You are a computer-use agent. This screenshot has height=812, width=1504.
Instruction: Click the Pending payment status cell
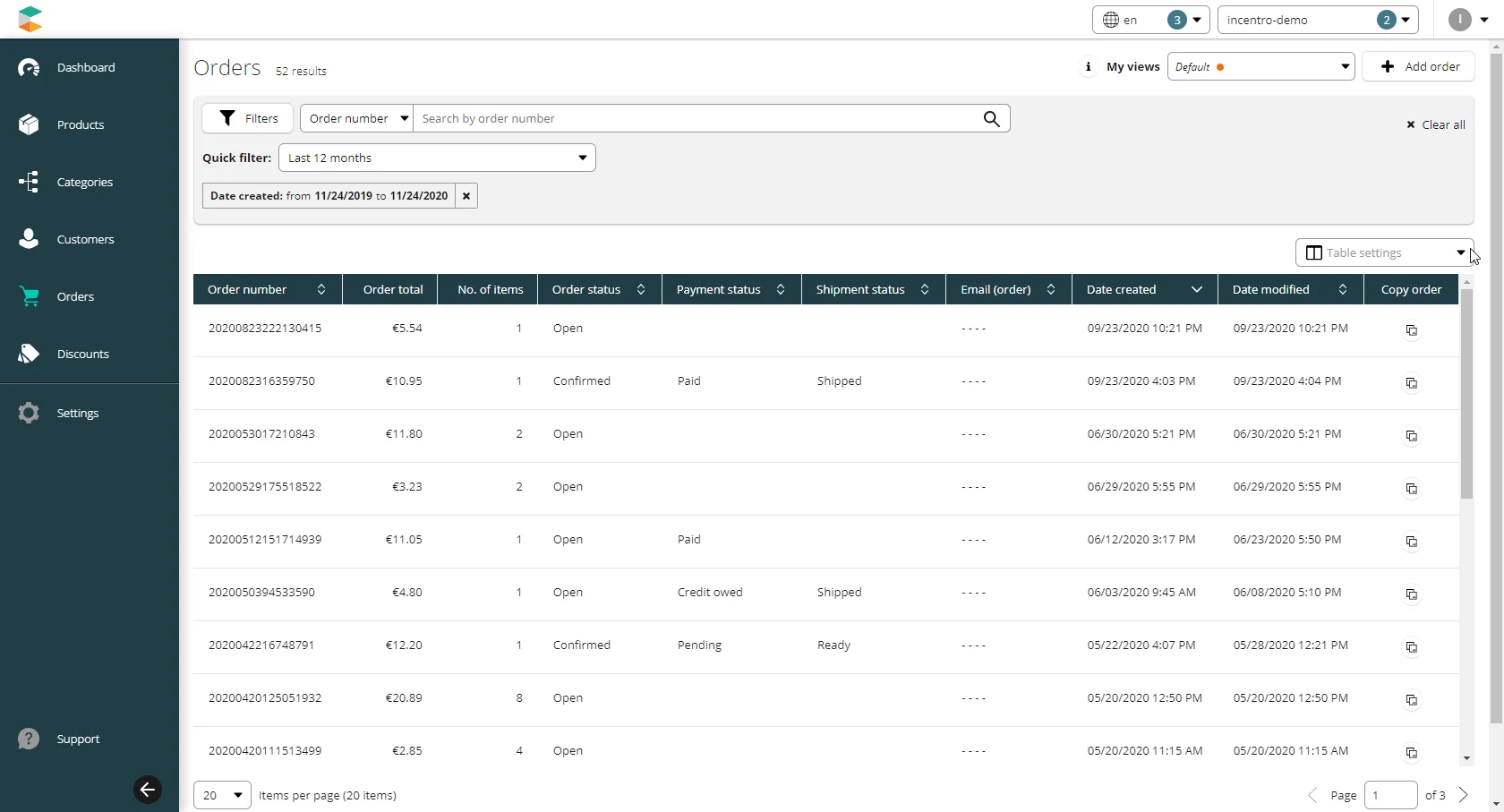tap(699, 645)
